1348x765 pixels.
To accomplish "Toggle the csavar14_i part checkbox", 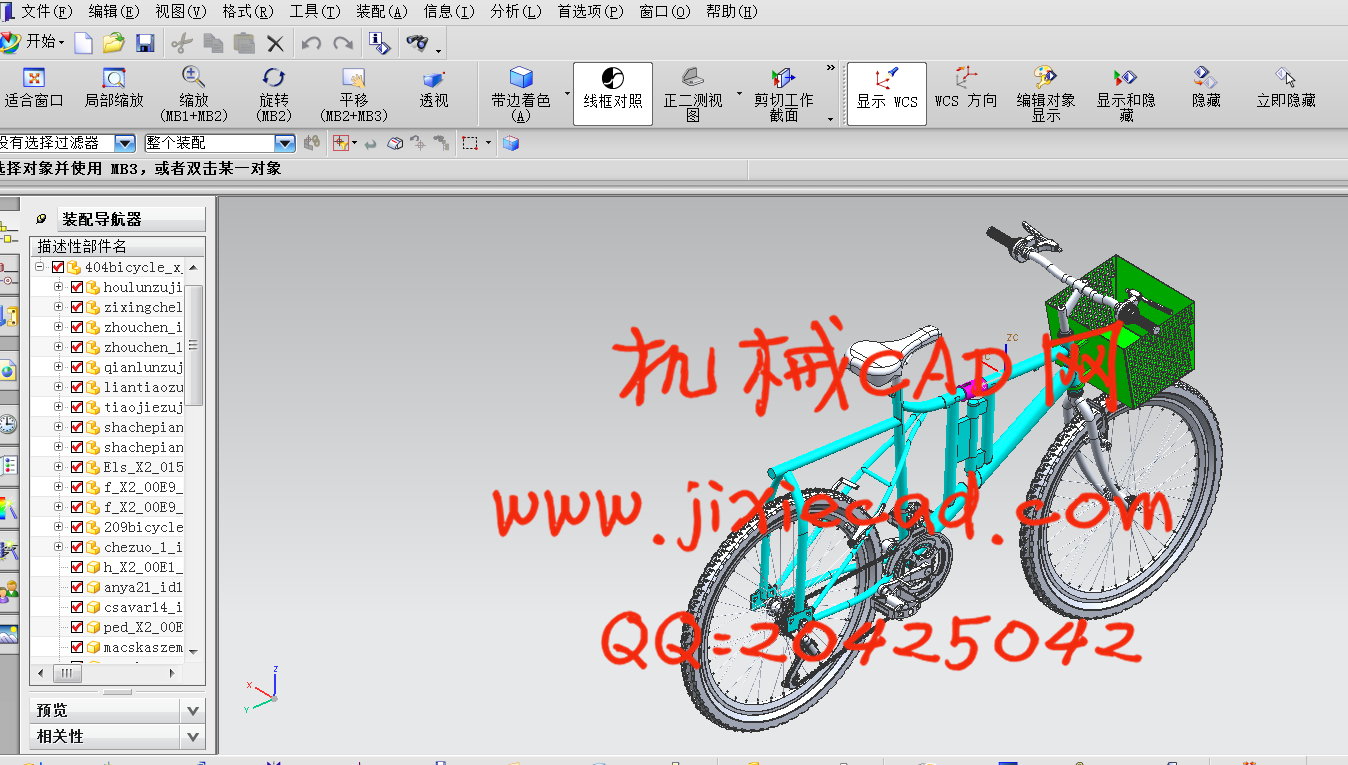I will click(x=77, y=607).
